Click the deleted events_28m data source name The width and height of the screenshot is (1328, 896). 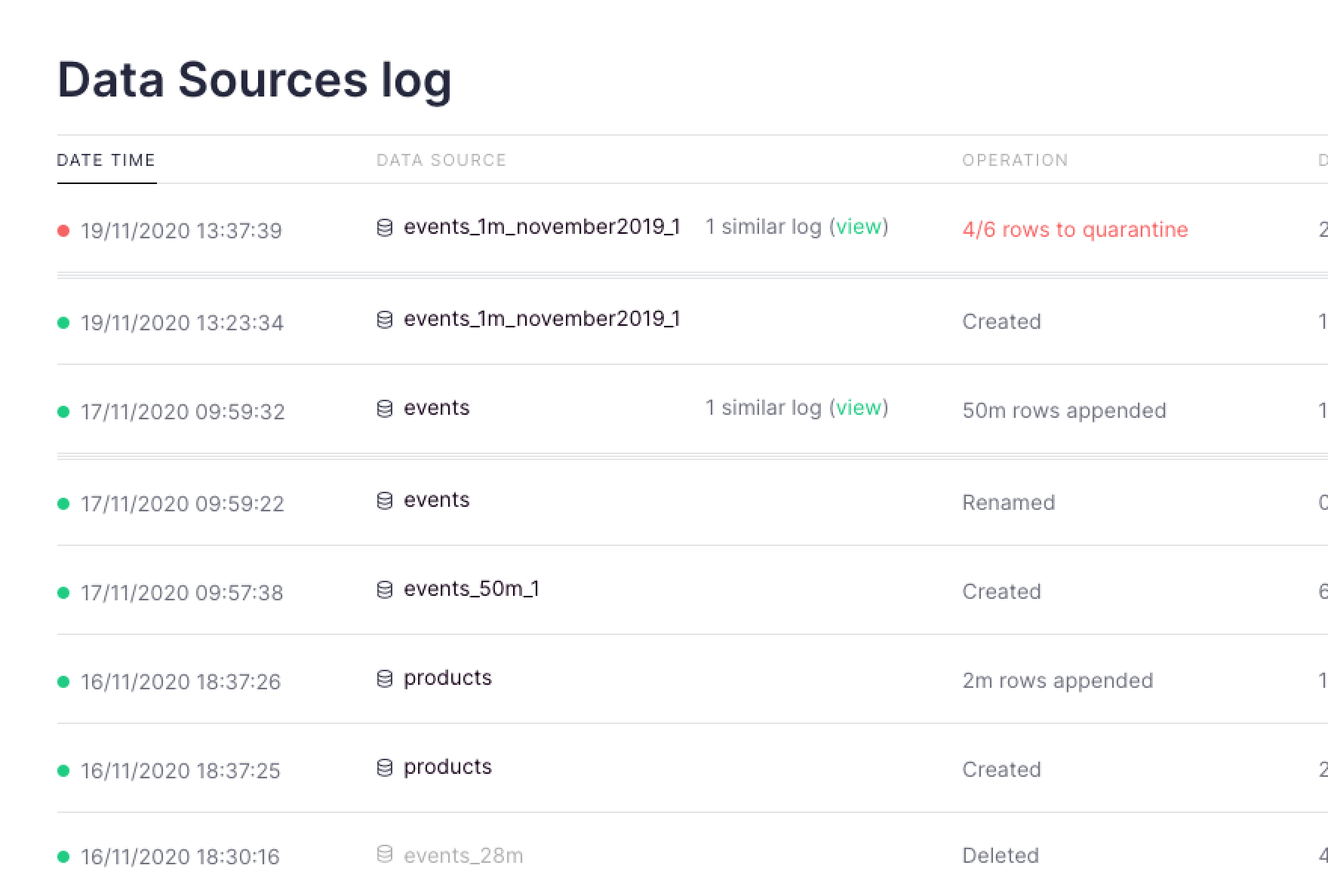[463, 856]
